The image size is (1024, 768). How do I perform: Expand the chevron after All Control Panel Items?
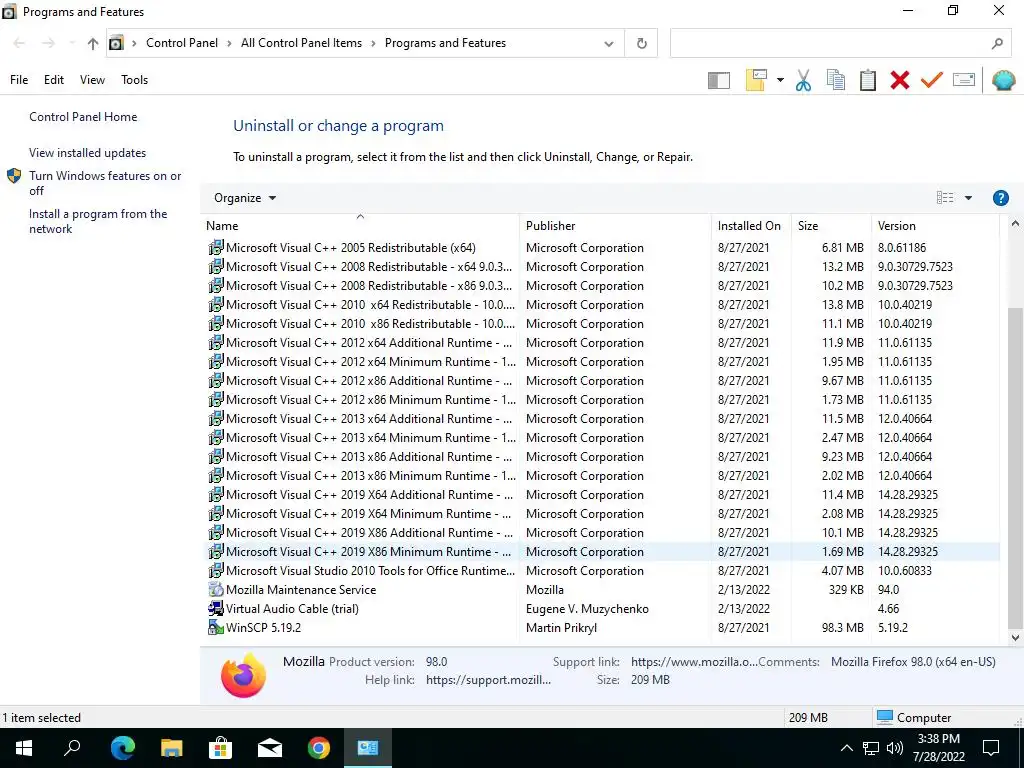pos(373,43)
